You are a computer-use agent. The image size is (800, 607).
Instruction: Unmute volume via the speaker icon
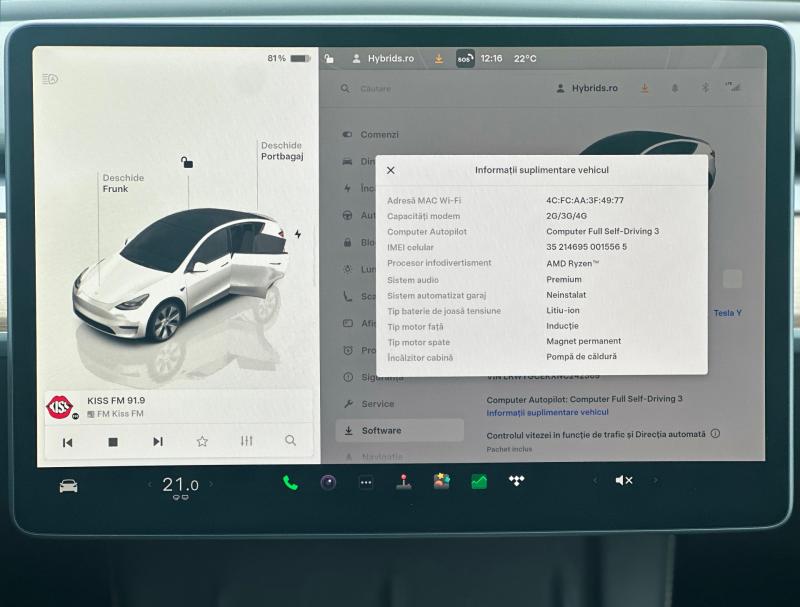click(x=623, y=480)
